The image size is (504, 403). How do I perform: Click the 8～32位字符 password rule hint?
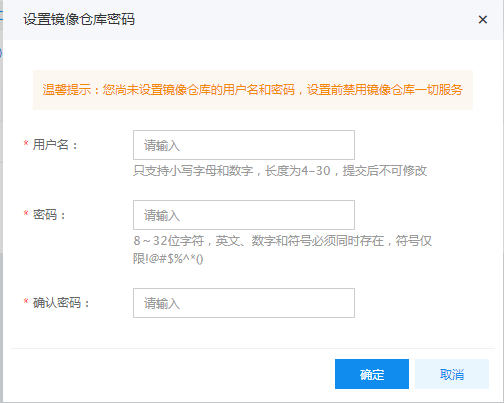coord(169,241)
